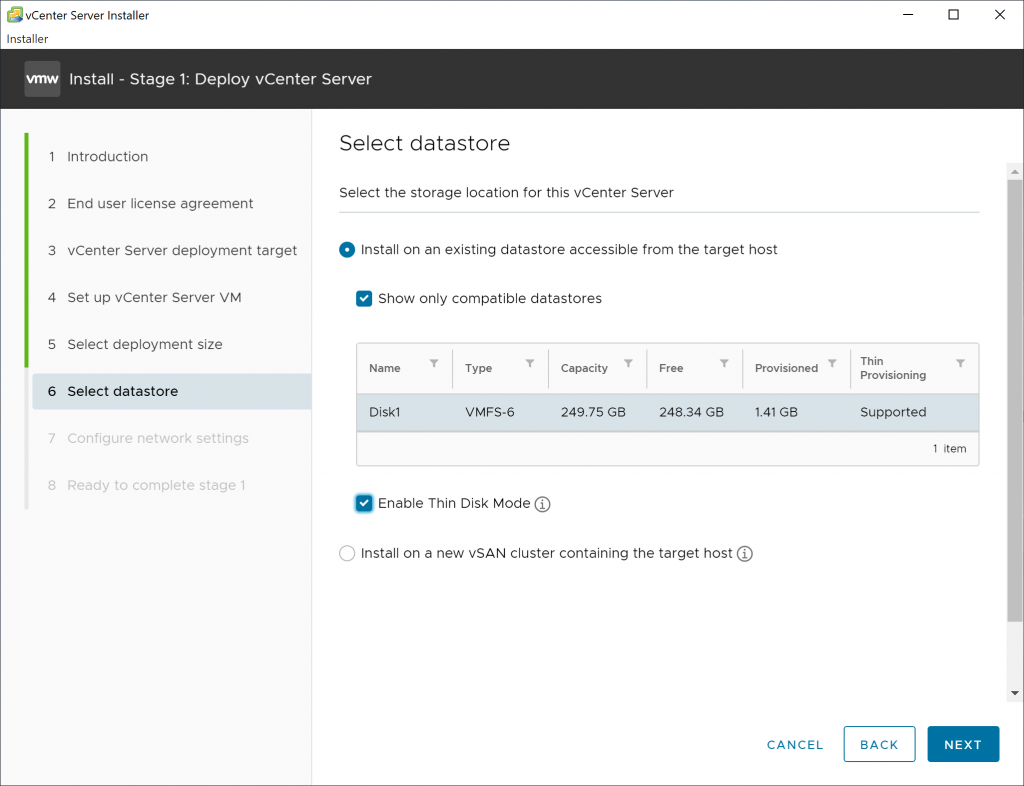The height and width of the screenshot is (786, 1024).
Task: Select install on new vSAN cluster option
Action: (347, 554)
